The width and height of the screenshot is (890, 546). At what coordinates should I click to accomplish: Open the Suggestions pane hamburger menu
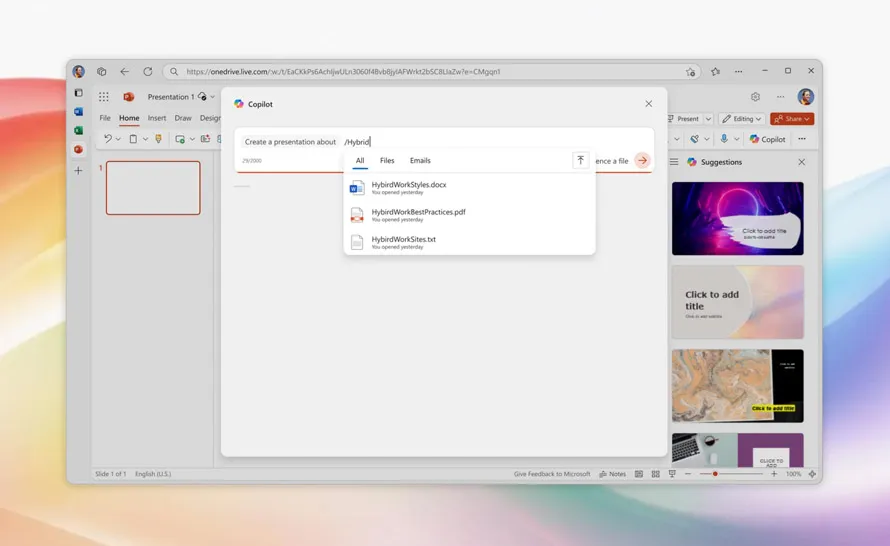coord(674,162)
